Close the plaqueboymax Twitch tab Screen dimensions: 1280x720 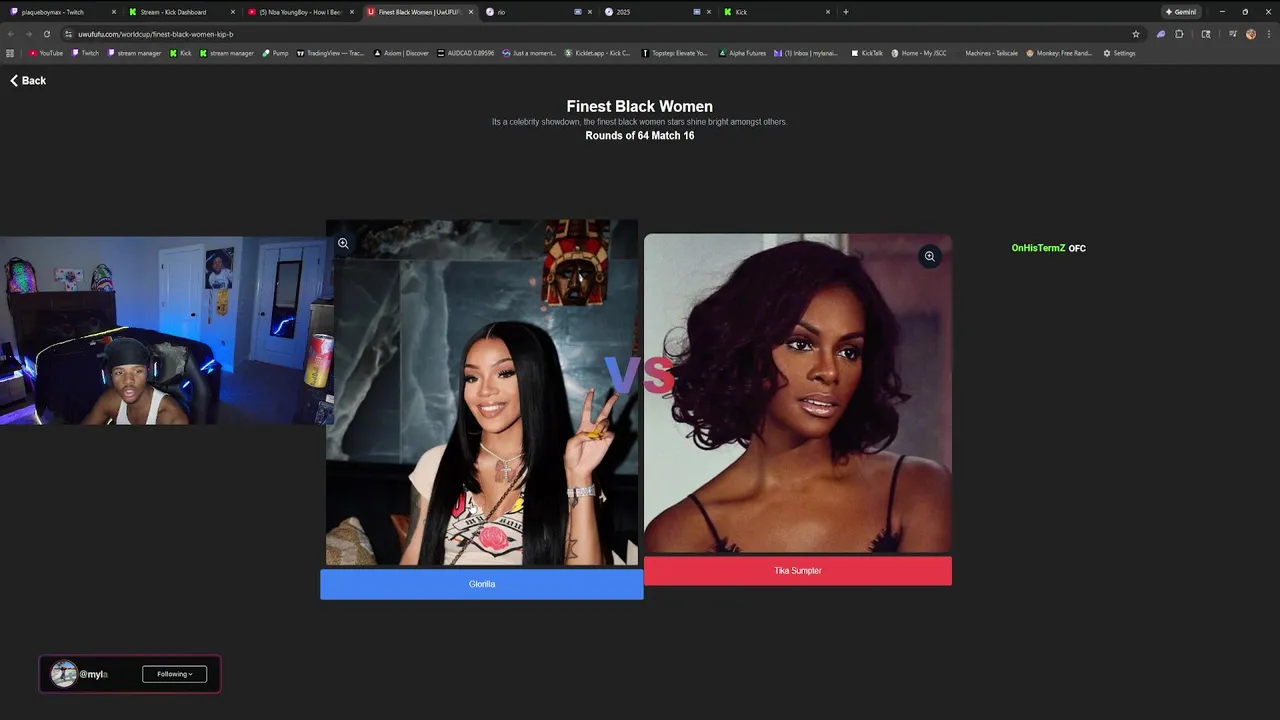(114, 12)
